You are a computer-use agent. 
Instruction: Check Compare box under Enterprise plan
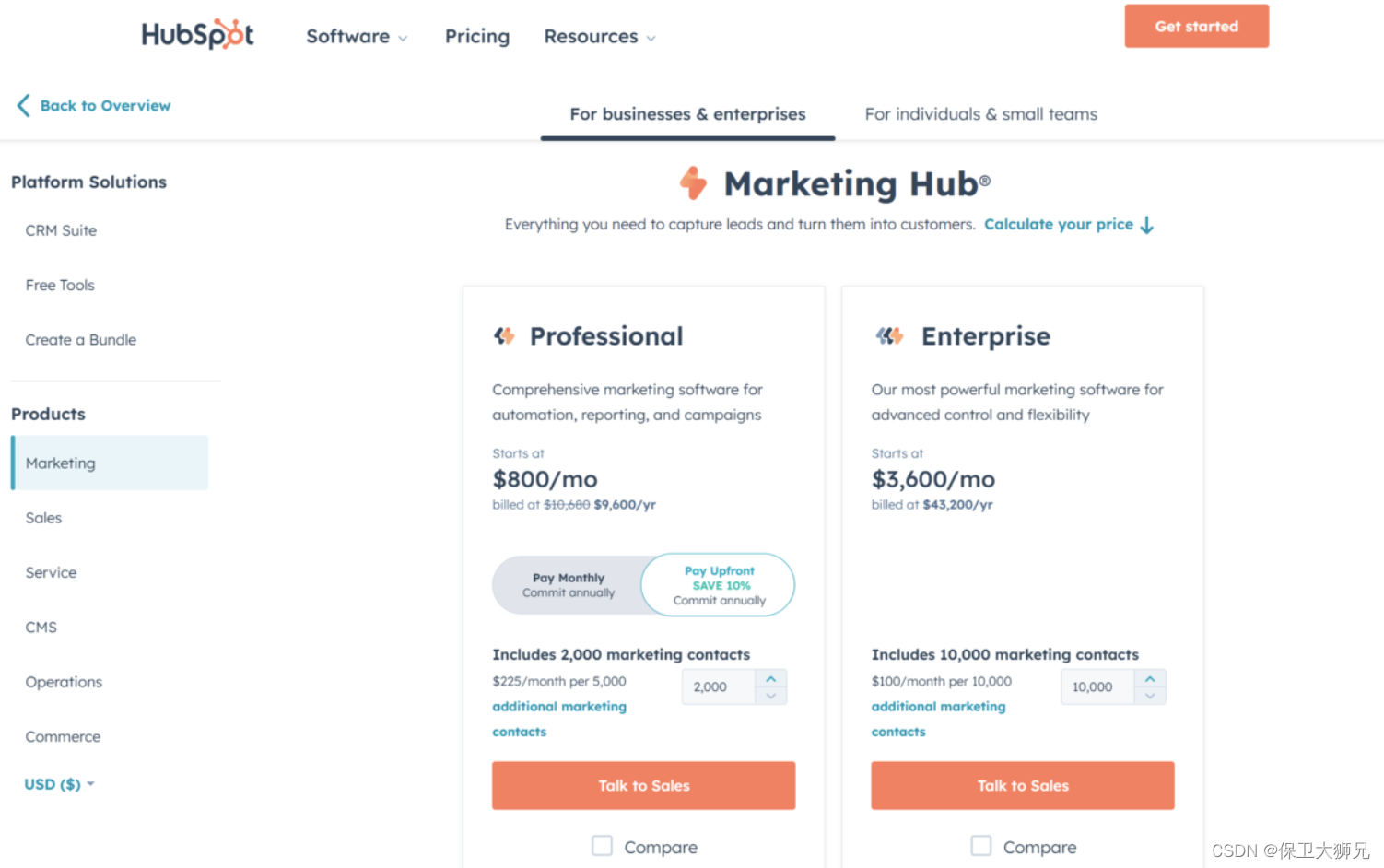[981, 845]
